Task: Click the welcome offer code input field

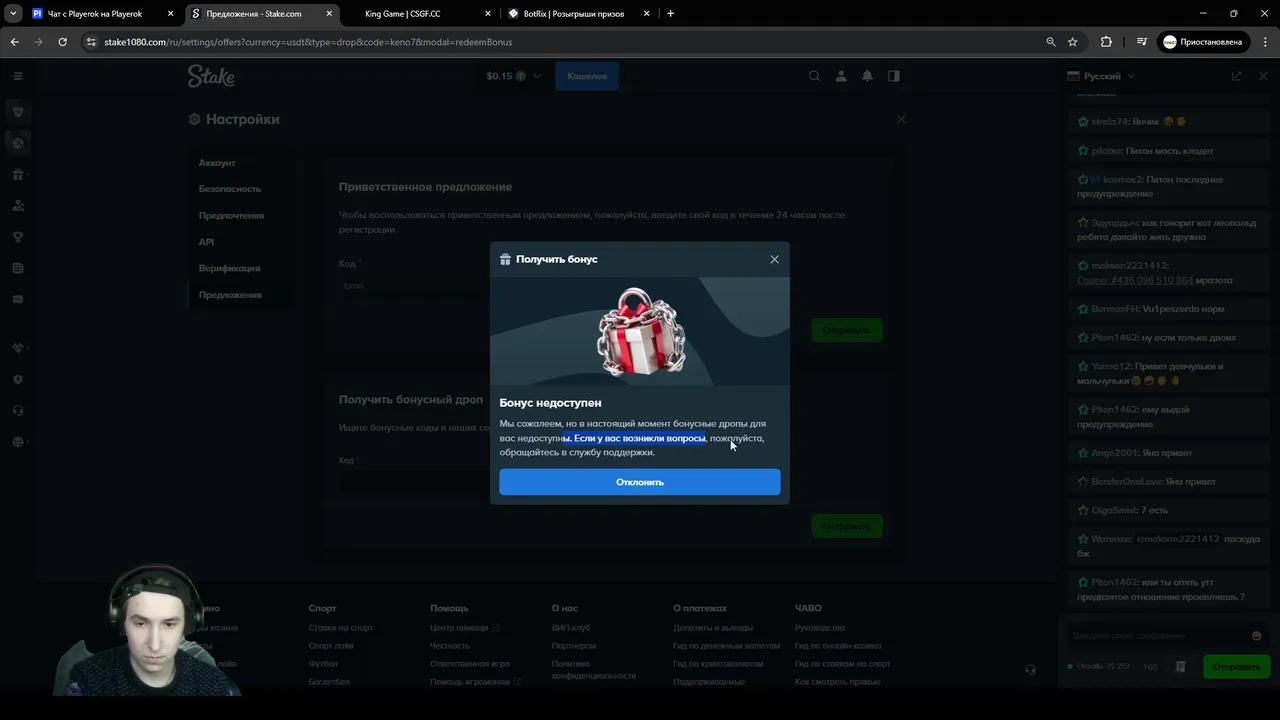Action: point(610,286)
